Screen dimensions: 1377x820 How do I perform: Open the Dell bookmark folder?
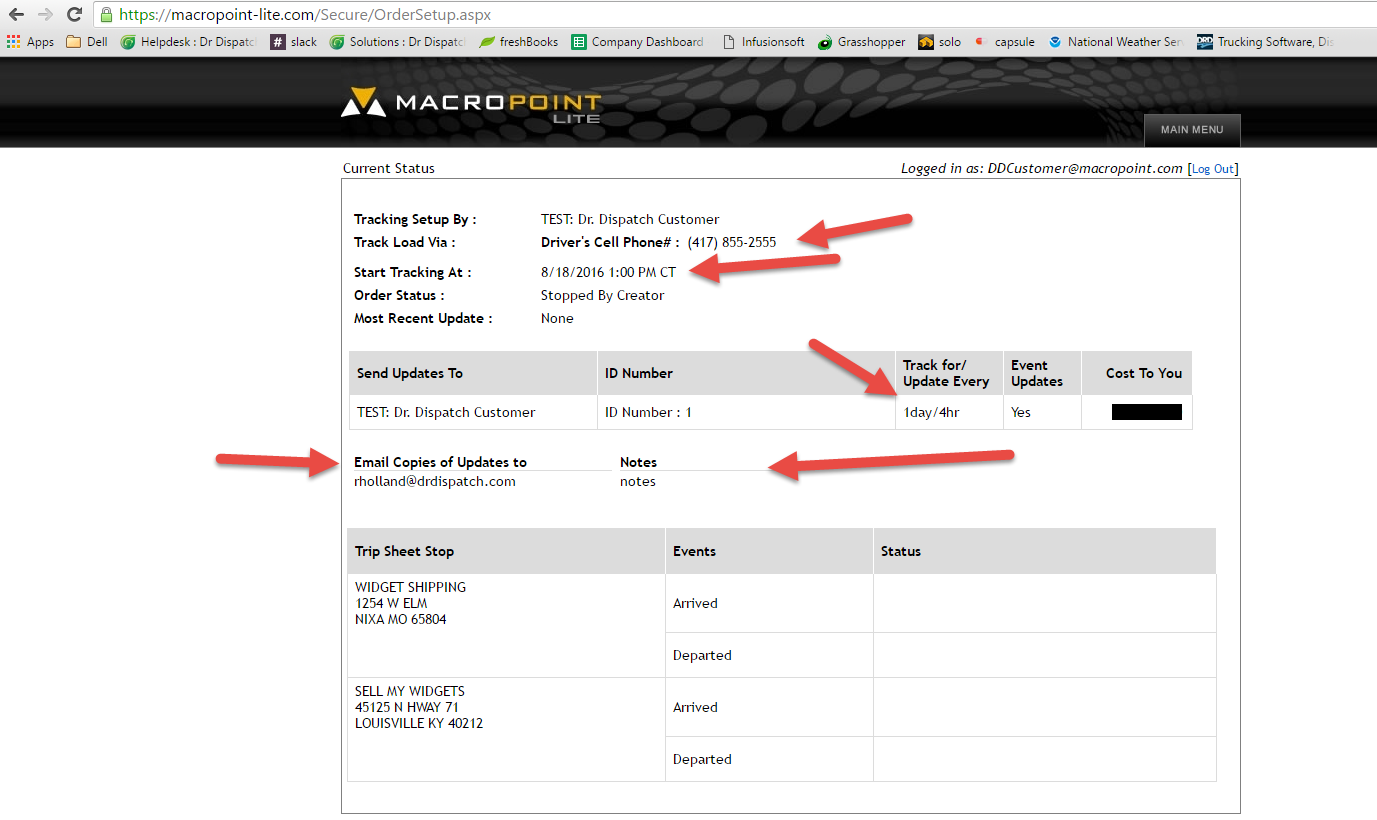87,42
